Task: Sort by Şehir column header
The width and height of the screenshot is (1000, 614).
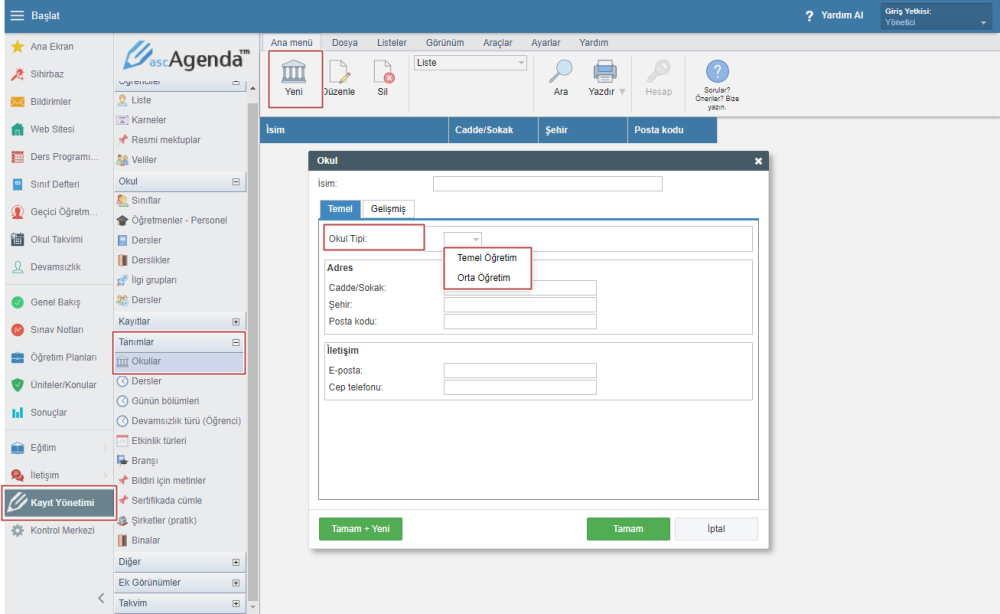Action: 583,130
